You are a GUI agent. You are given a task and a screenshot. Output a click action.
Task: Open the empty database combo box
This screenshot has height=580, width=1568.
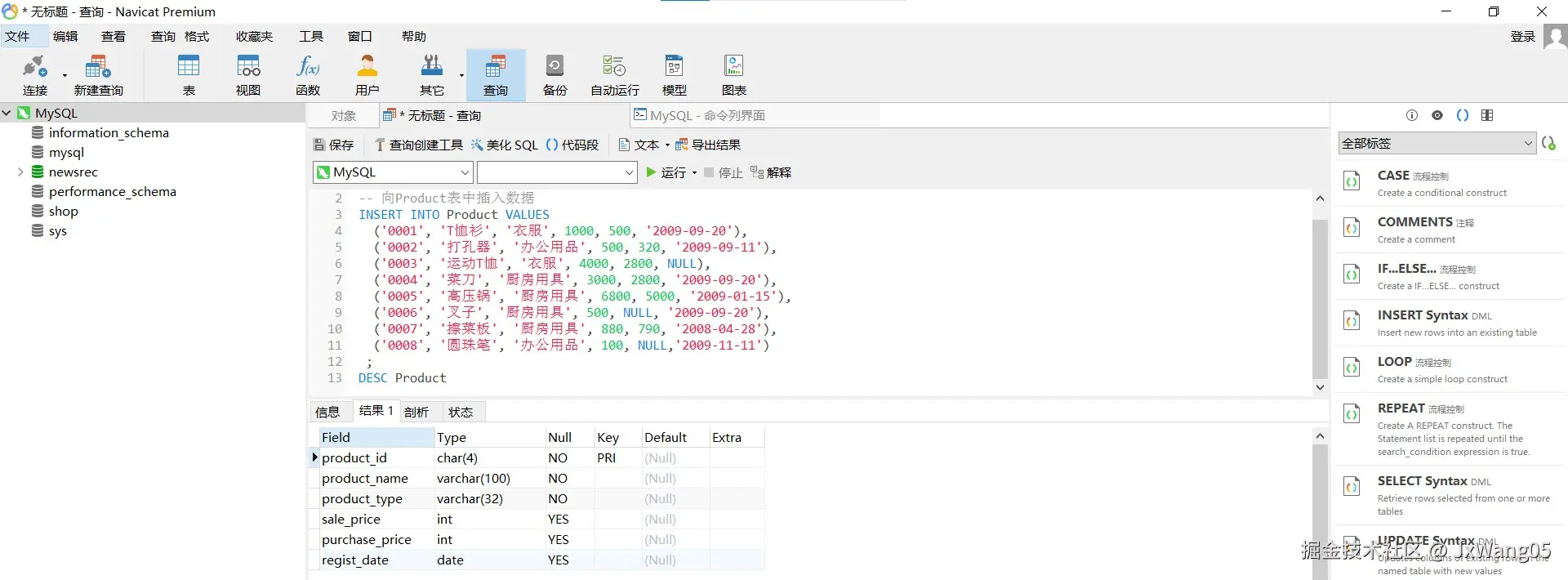557,172
